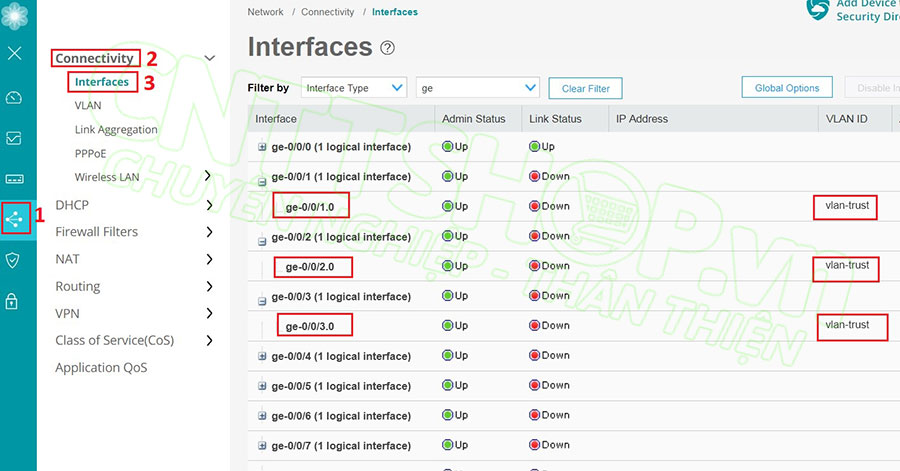
Task: Select the ge-0/0/2.0 logical interface row
Action: (x=317, y=267)
